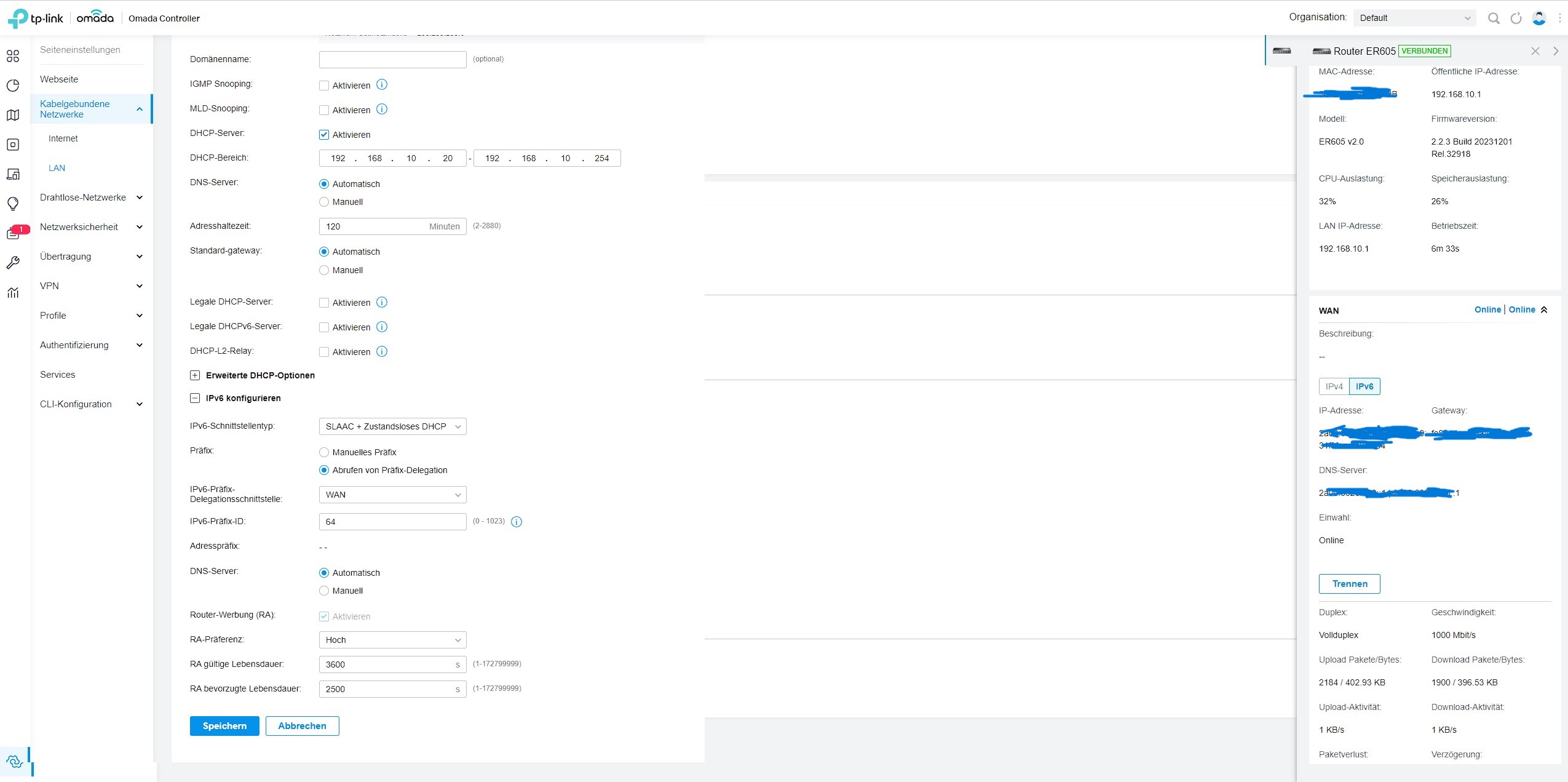
Task: Expand Erweiterte DHCP-Optionen section
Action: click(x=195, y=375)
